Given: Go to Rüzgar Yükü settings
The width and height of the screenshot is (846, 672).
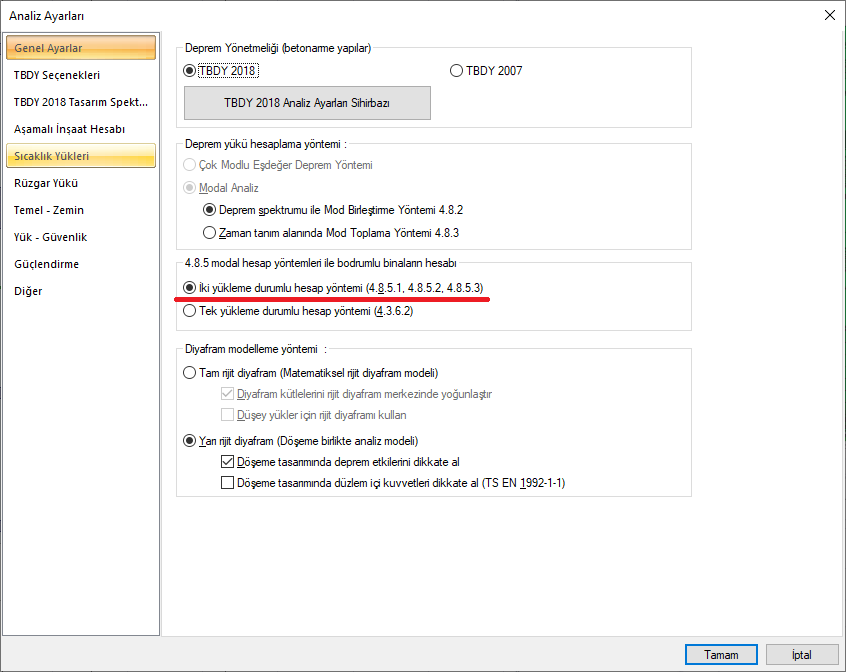Looking at the screenshot, I should 46,183.
